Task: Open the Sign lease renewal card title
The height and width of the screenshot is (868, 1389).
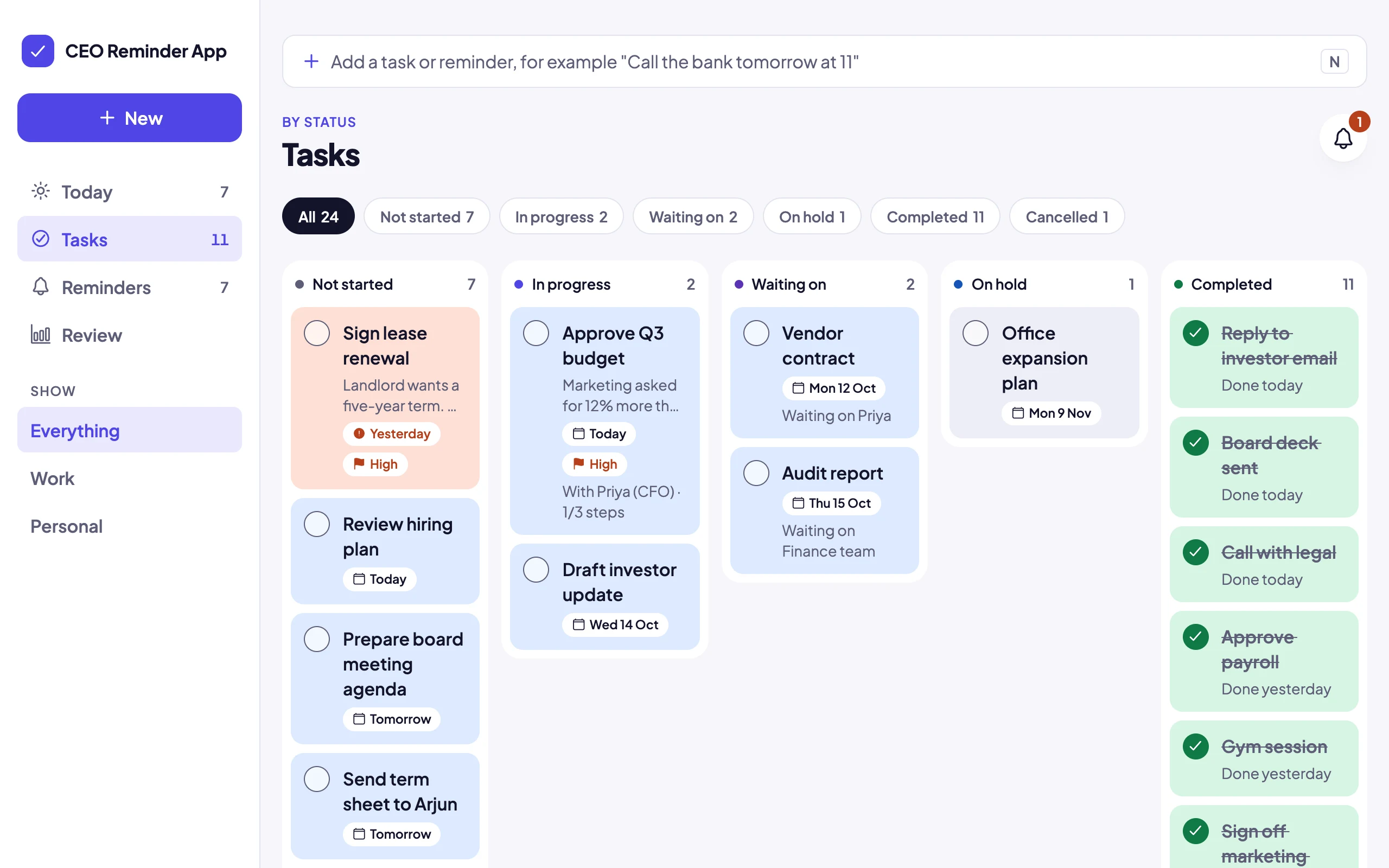Action: 385,346
